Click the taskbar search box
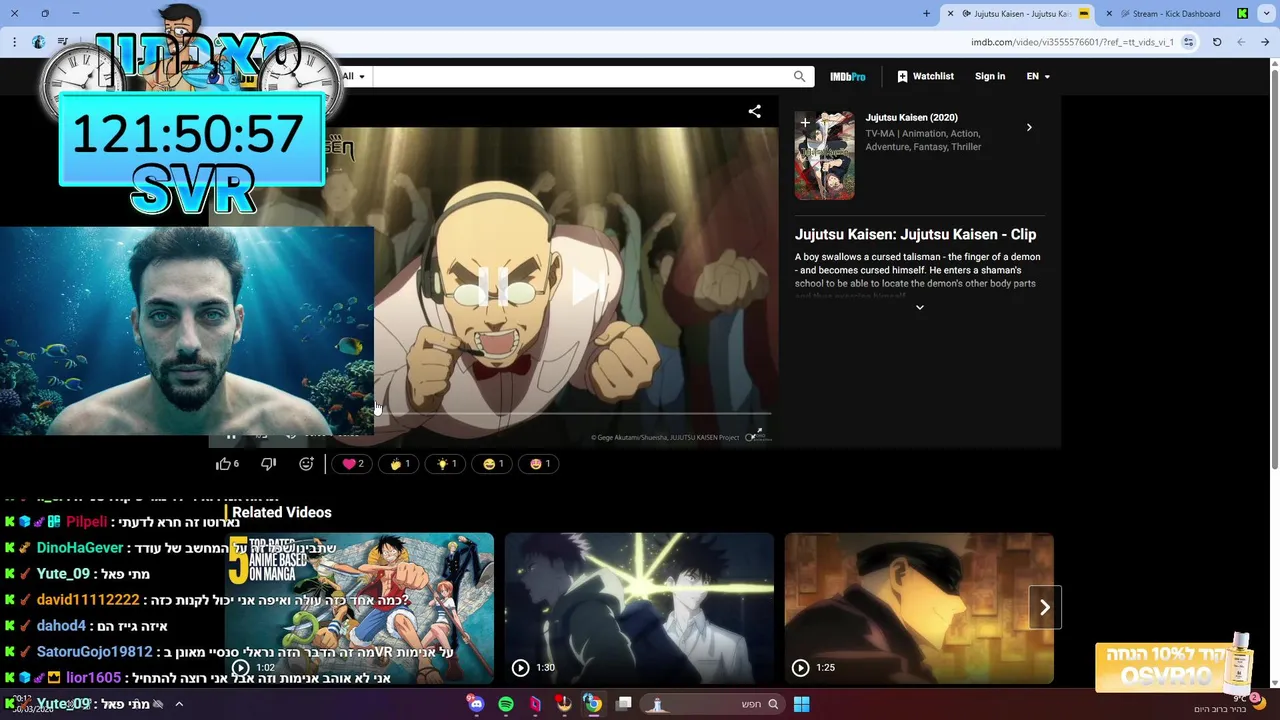This screenshot has width=1280, height=720. click(x=713, y=704)
